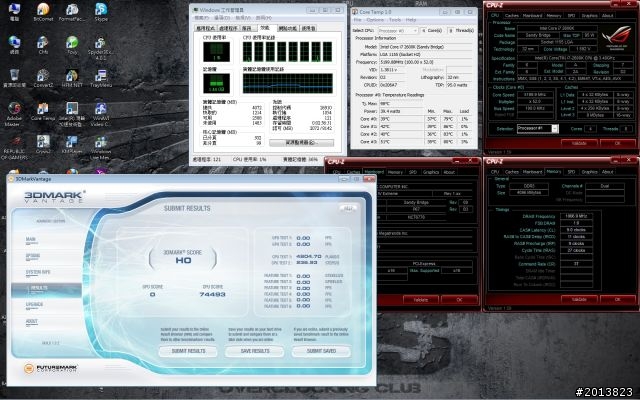Click the Futuremark Corporation logo in 3DMark Vantage

click(51, 368)
